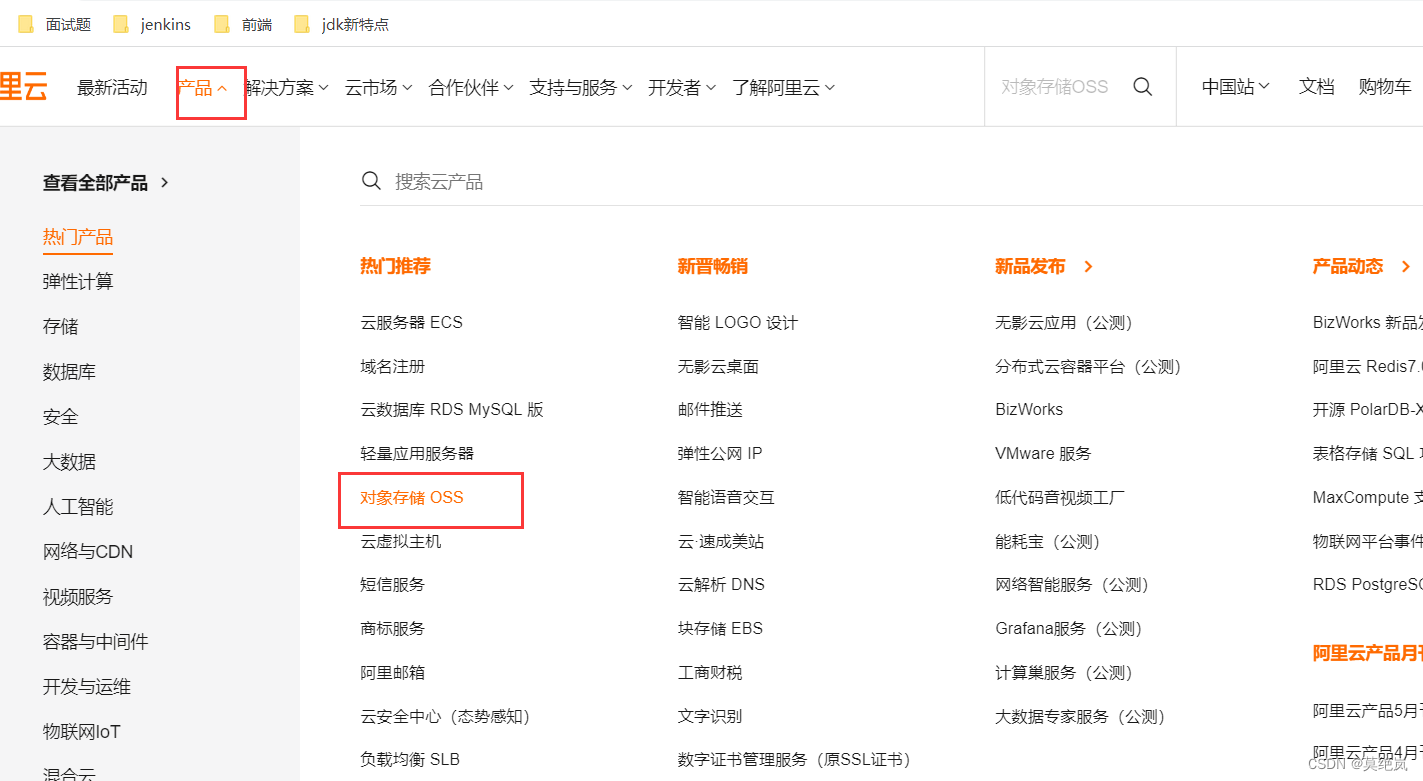This screenshot has height=781, width=1423.
Task: Click the 文字识别 link
Action: click(x=710, y=716)
